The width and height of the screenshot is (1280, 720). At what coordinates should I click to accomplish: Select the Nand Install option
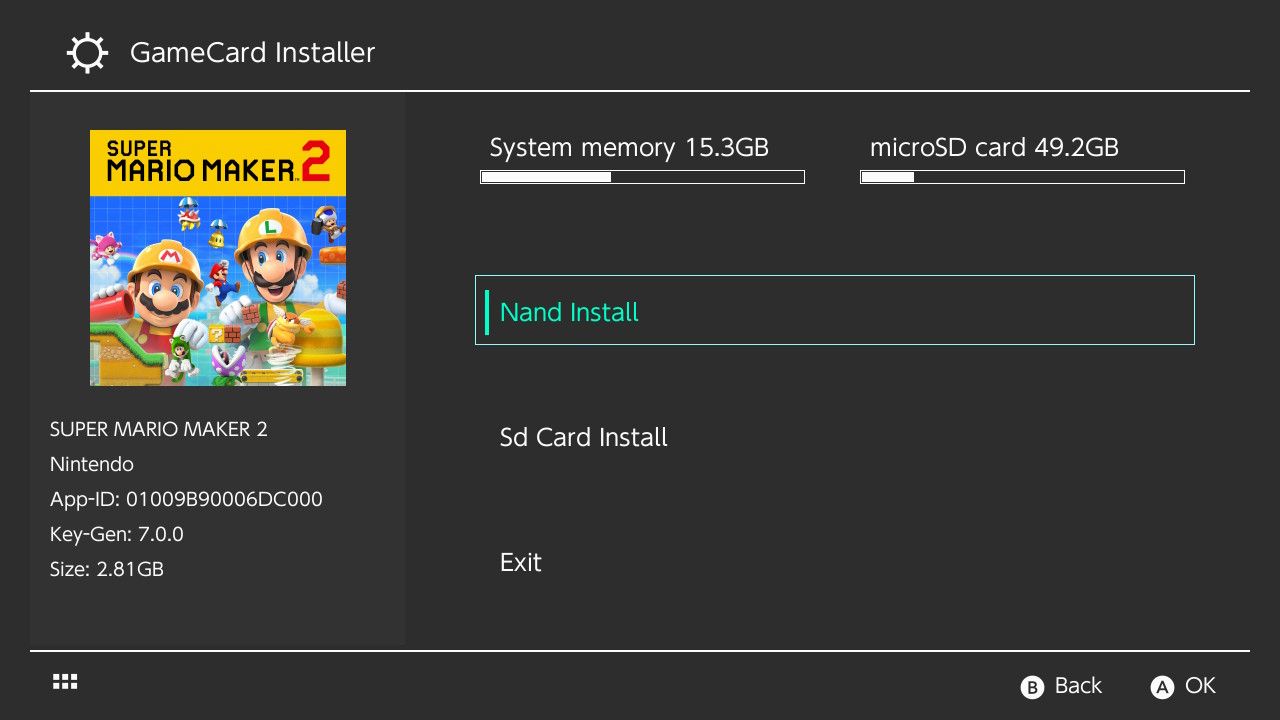(835, 310)
